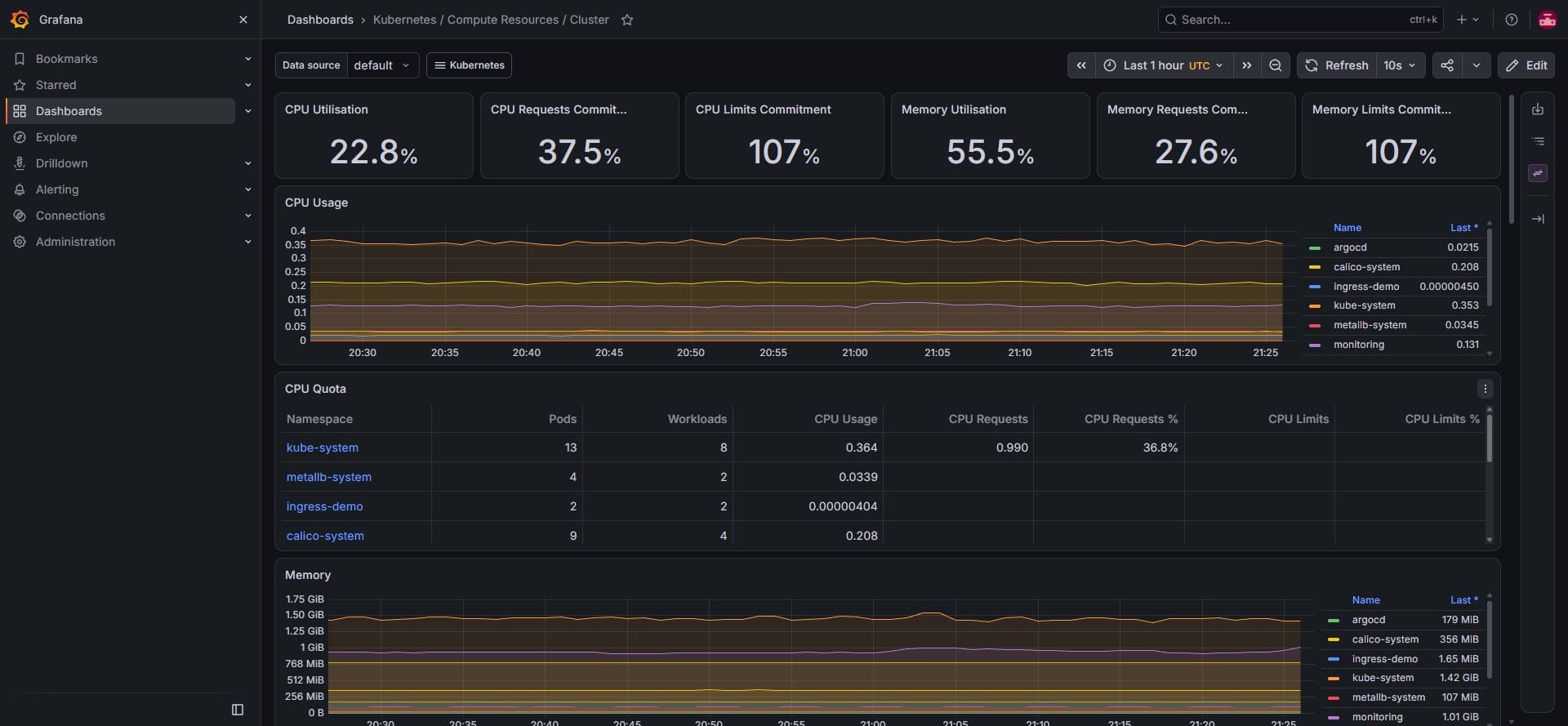Click the dock sidebar icon at bottom

pyautogui.click(x=238, y=710)
